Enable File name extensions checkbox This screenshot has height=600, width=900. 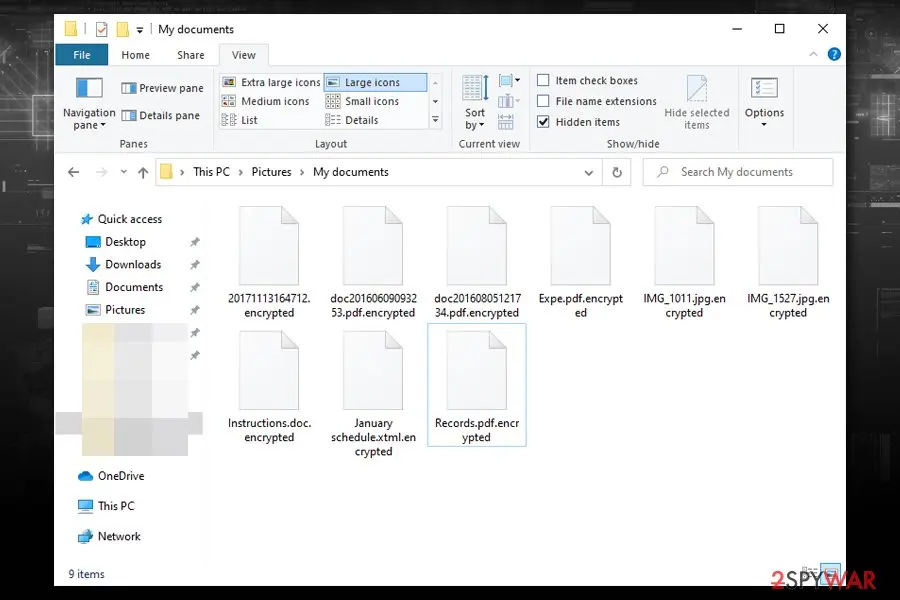[543, 101]
